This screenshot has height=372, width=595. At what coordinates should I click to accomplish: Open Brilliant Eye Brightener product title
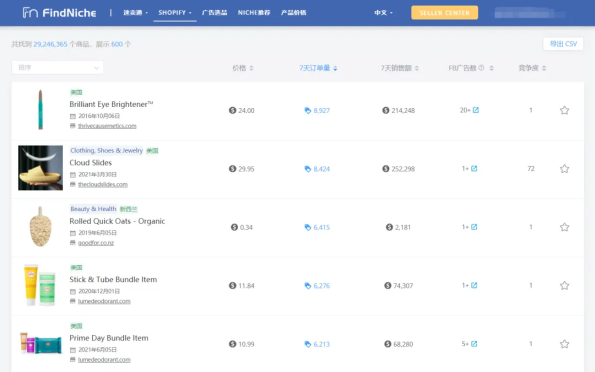[111, 104]
